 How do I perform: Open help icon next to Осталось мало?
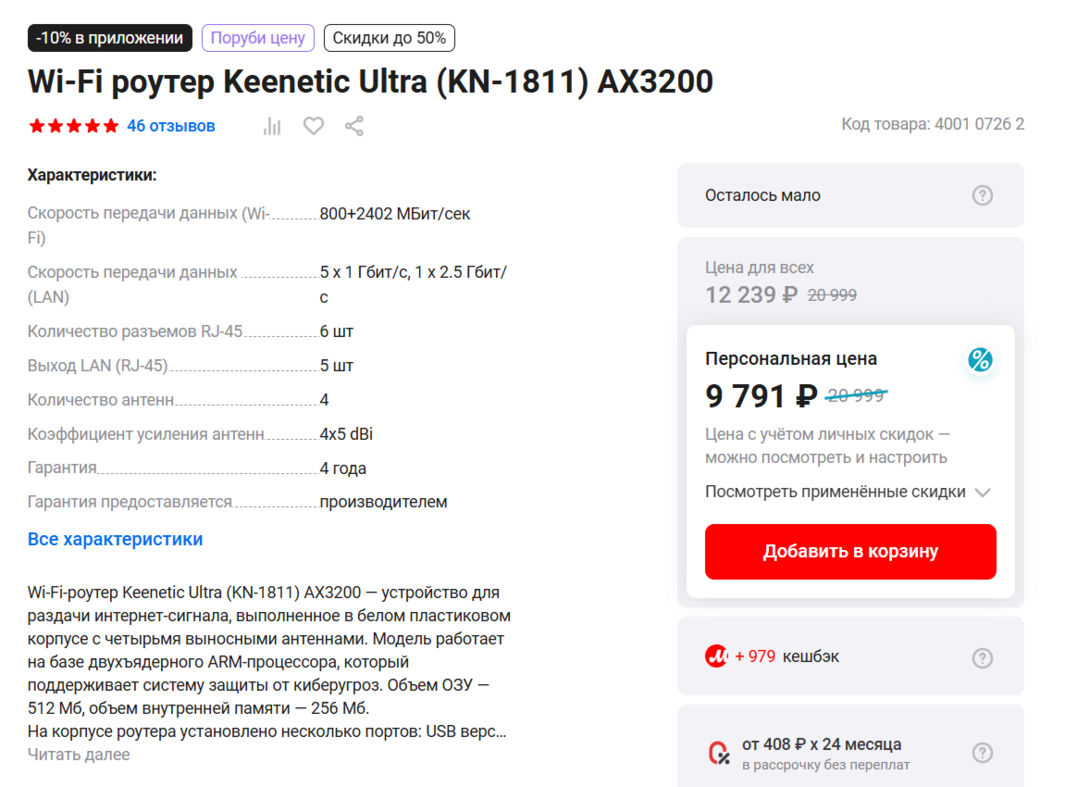tap(982, 195)
